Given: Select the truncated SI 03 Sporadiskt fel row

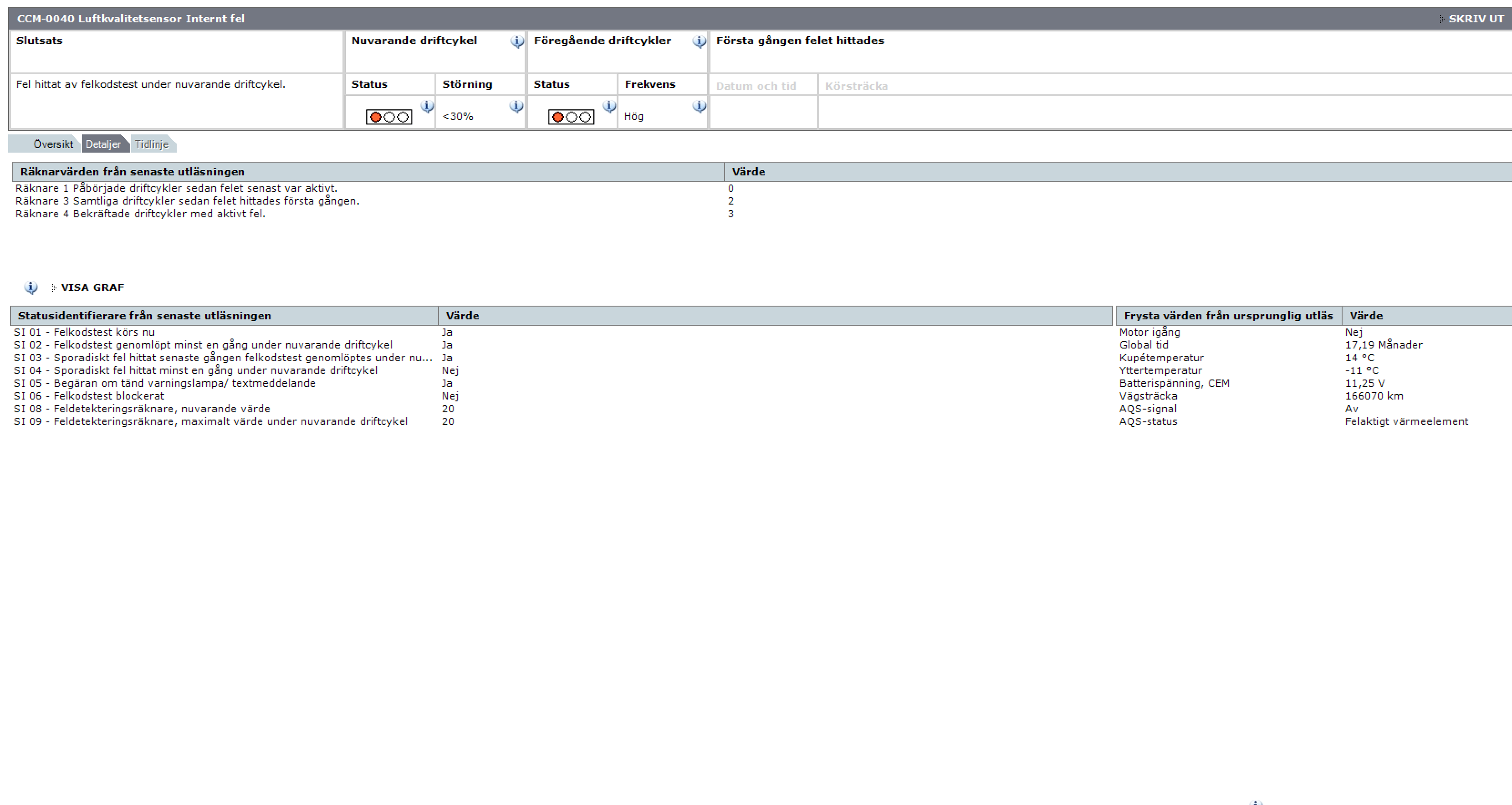Looking at the screenshot, I should click(x=223, y=358).
